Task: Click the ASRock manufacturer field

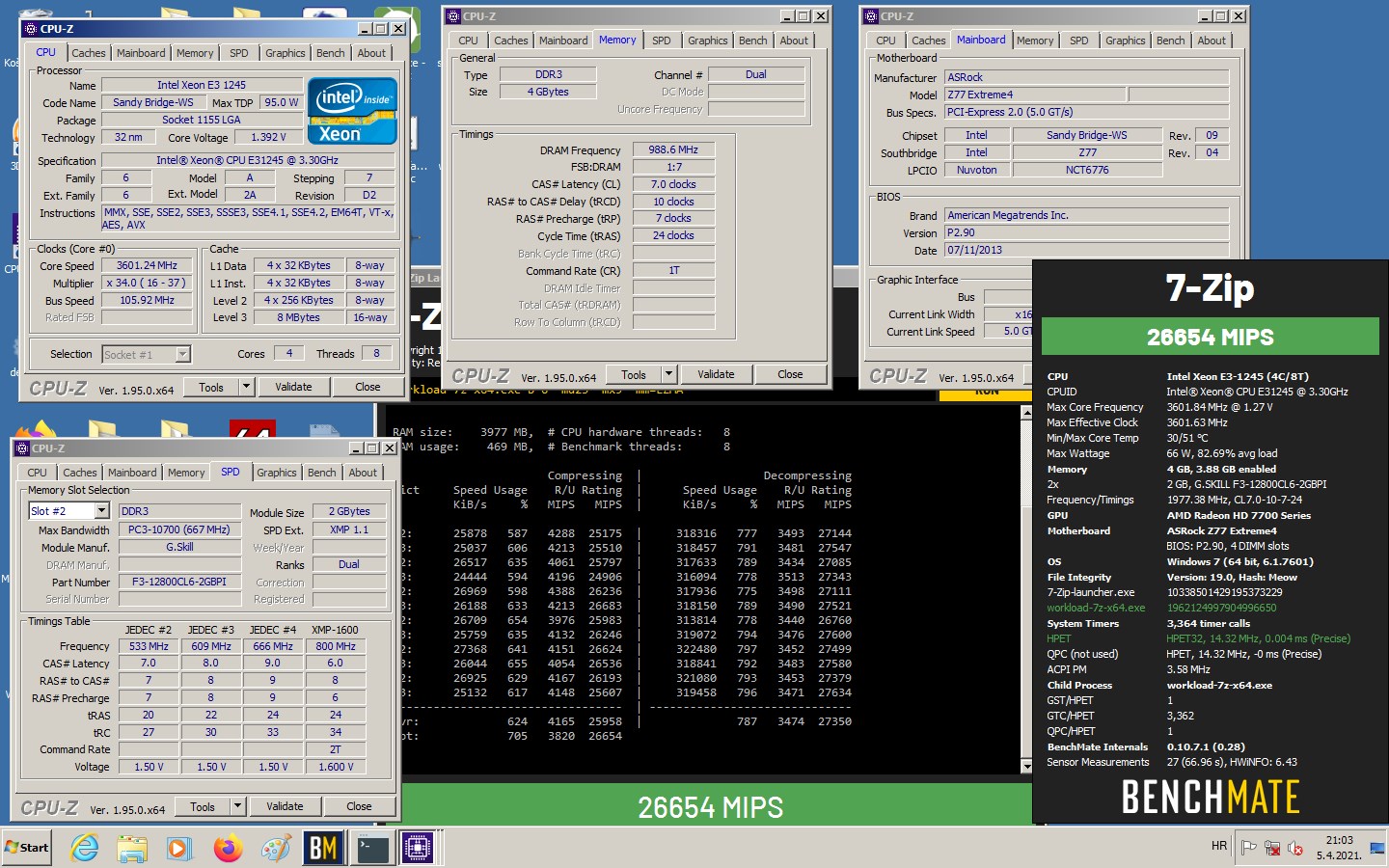Action: click(1087, 77)
